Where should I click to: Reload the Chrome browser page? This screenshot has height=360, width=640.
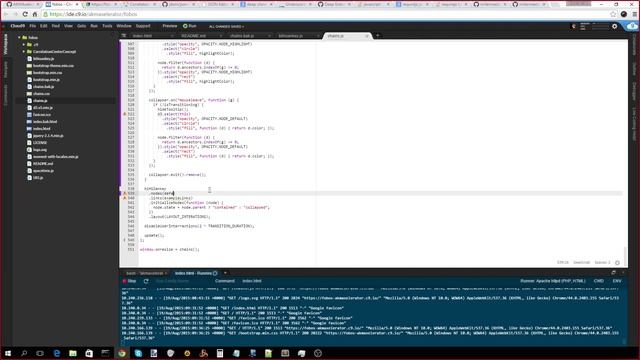click(x=25, y=14)
